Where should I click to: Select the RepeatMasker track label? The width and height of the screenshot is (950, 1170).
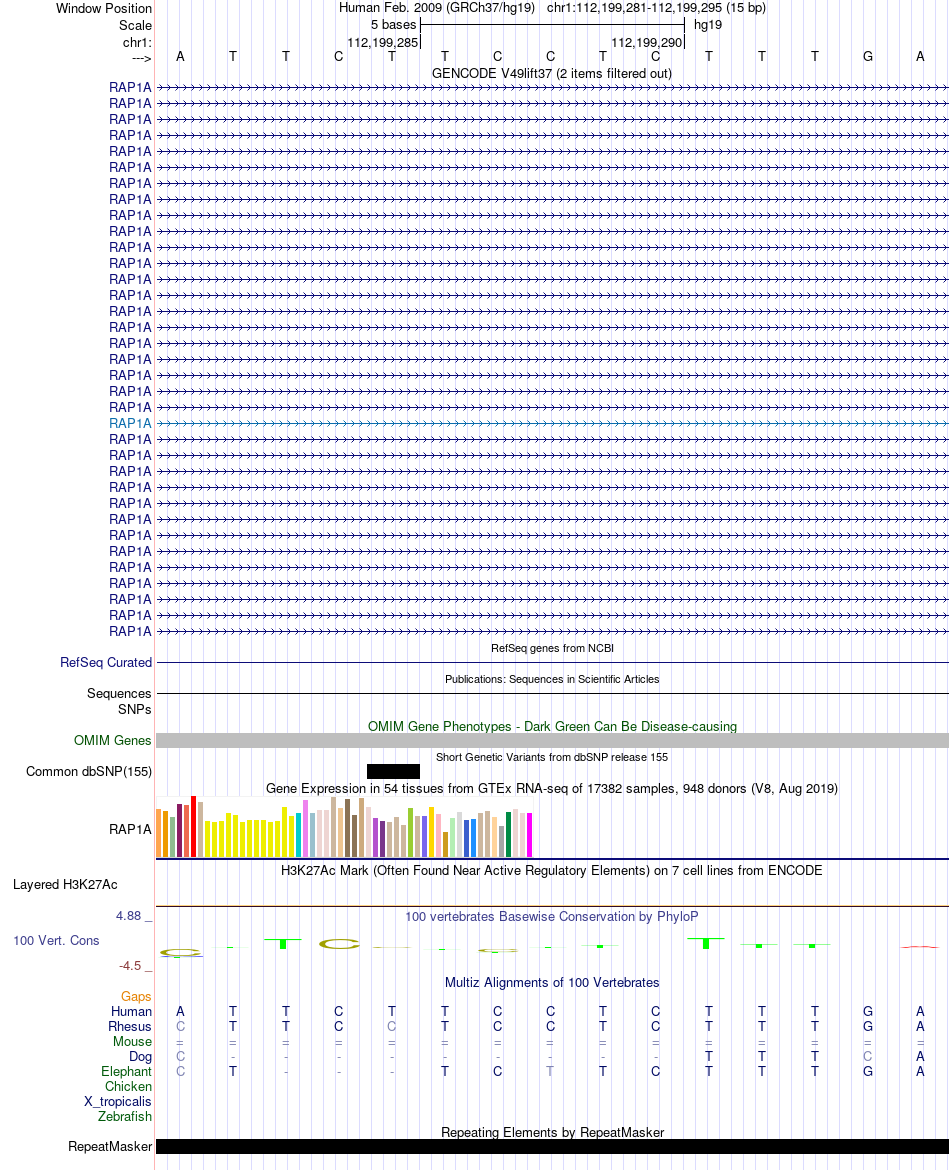110,1147
